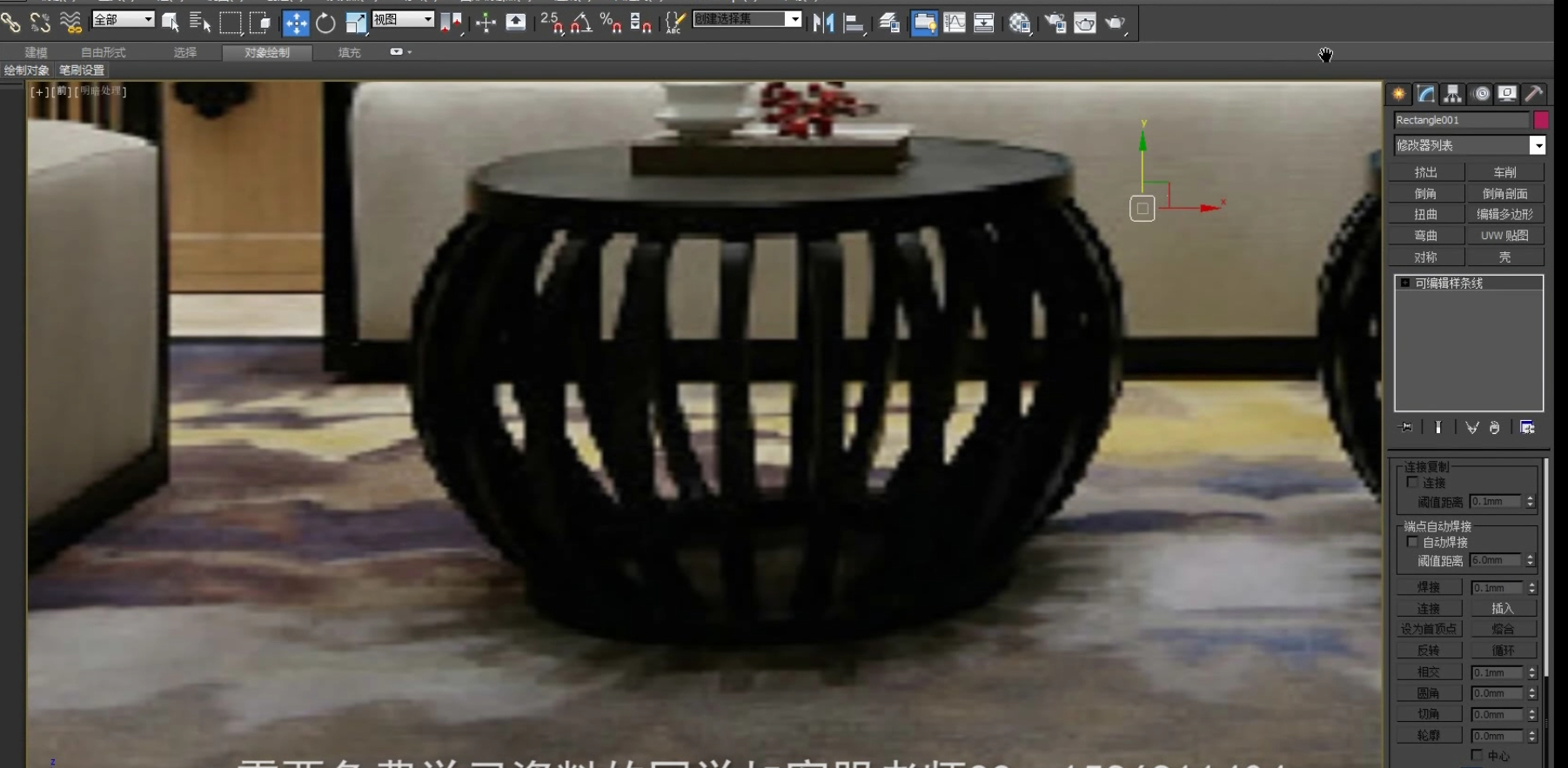
Task: Toggle the Spinner Snap icon
Action: (640, 23)
